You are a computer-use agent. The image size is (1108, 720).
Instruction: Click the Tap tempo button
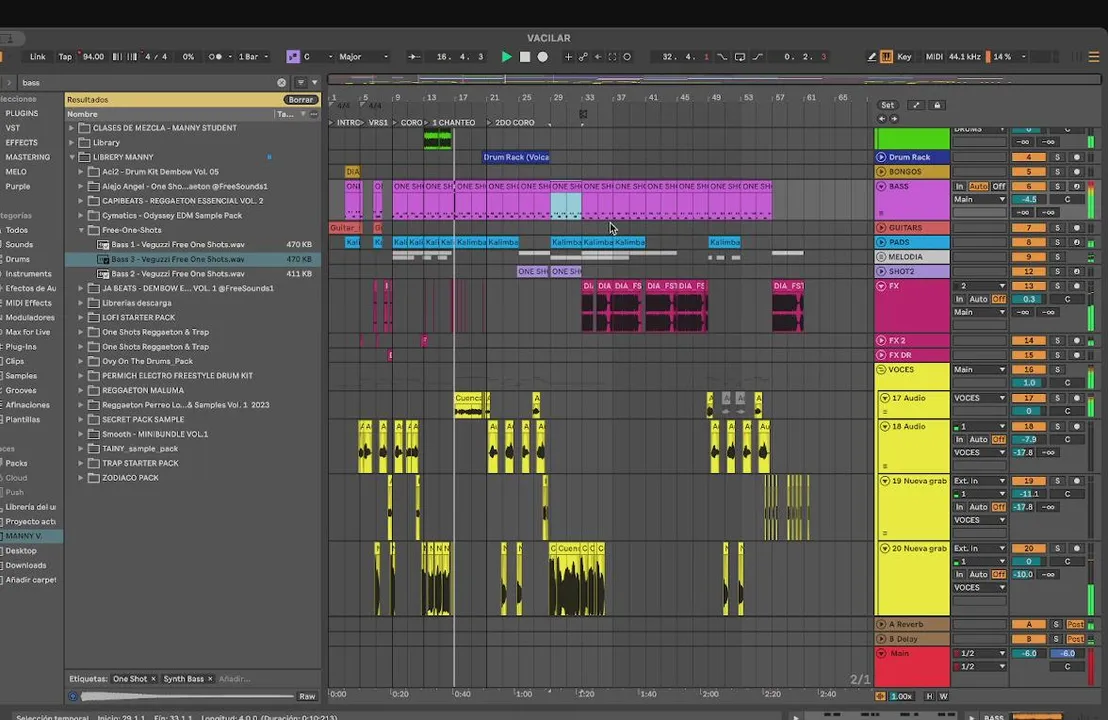65,57
